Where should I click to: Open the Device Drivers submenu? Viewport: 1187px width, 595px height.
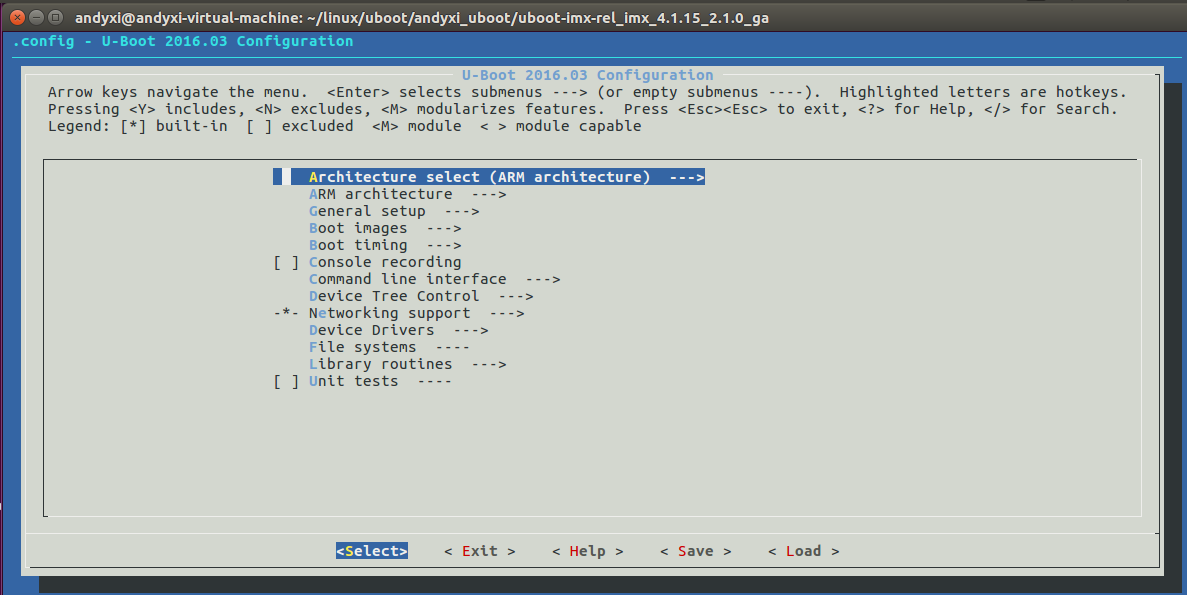tap(375, 329)
